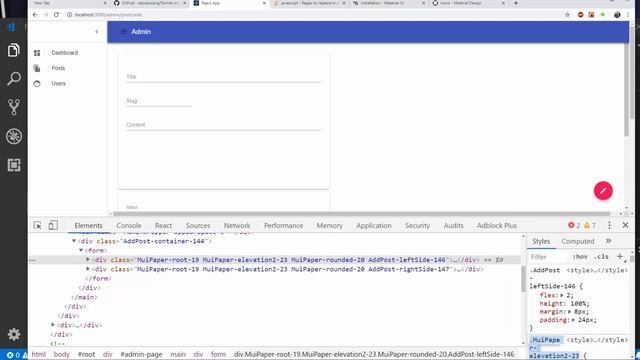Go to Dashboard in the sidebar
The height and width of the screenshot is (360, 640).
click(x=64, y=53)
